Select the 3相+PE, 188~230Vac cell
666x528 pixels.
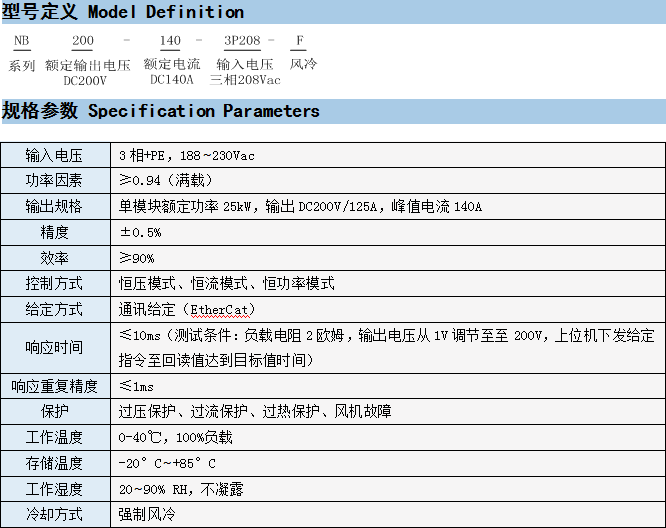point(388,155)
